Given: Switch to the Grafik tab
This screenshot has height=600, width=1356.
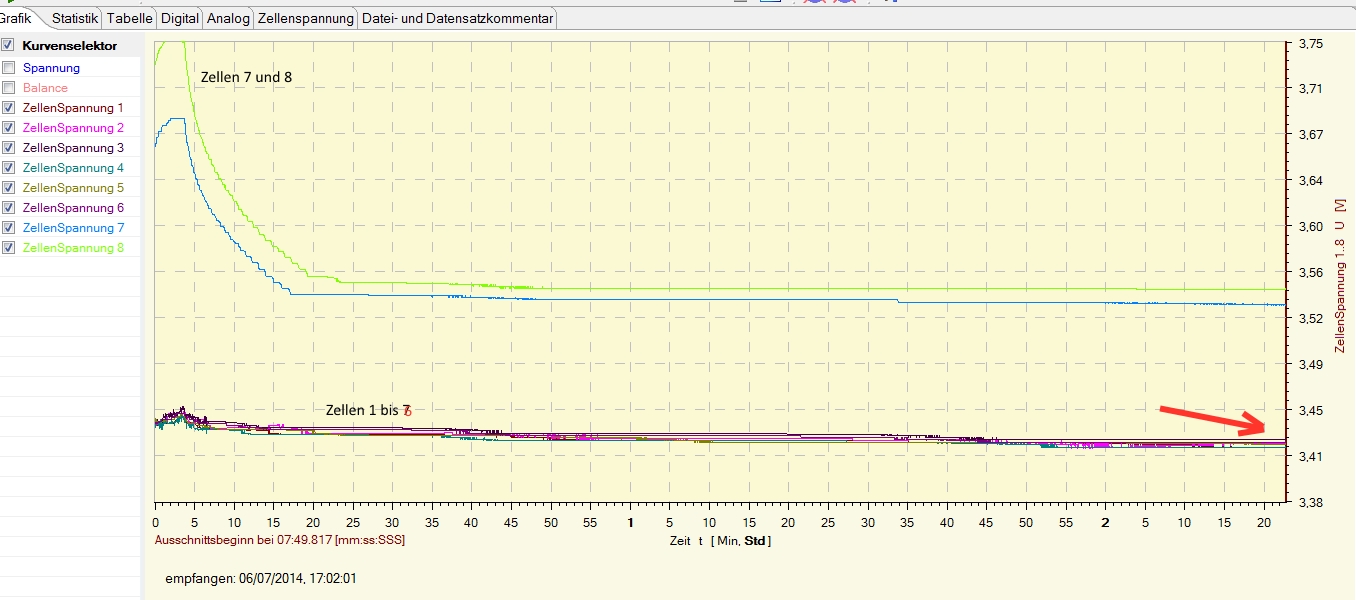Looking at the screenshot, I should point(16,18).
